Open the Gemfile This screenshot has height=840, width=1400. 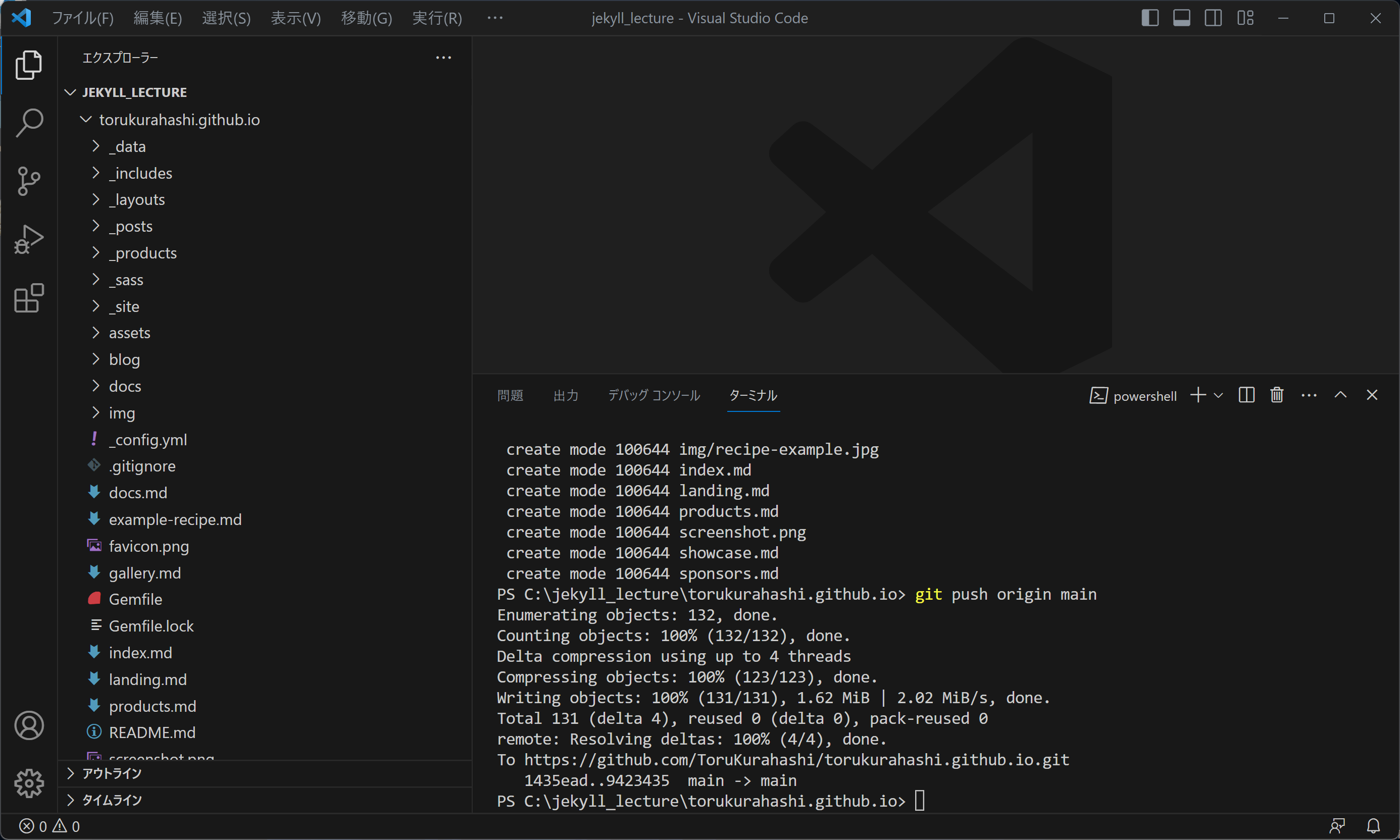[x=265, y=599]
